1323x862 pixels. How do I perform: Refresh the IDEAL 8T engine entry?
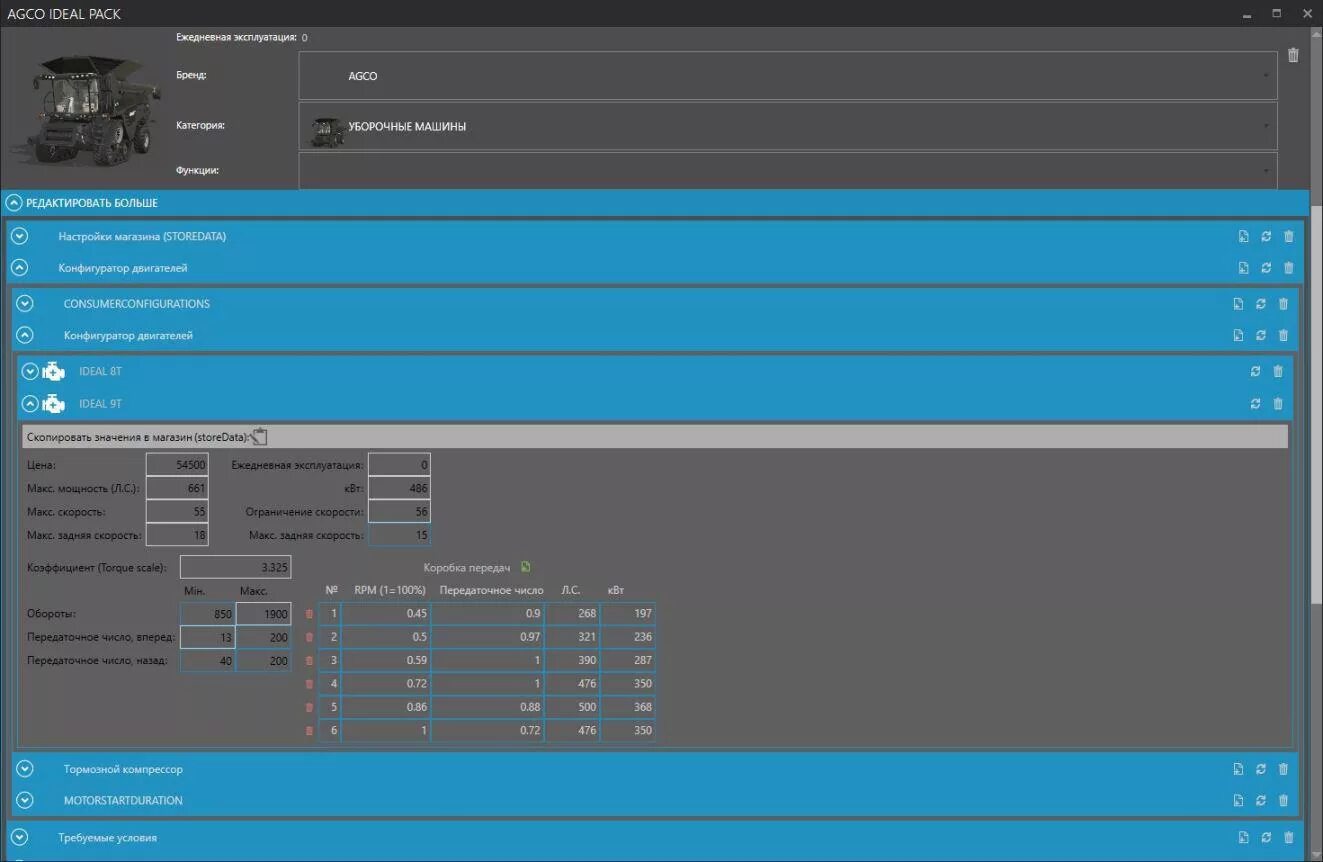pos(1255,371)
